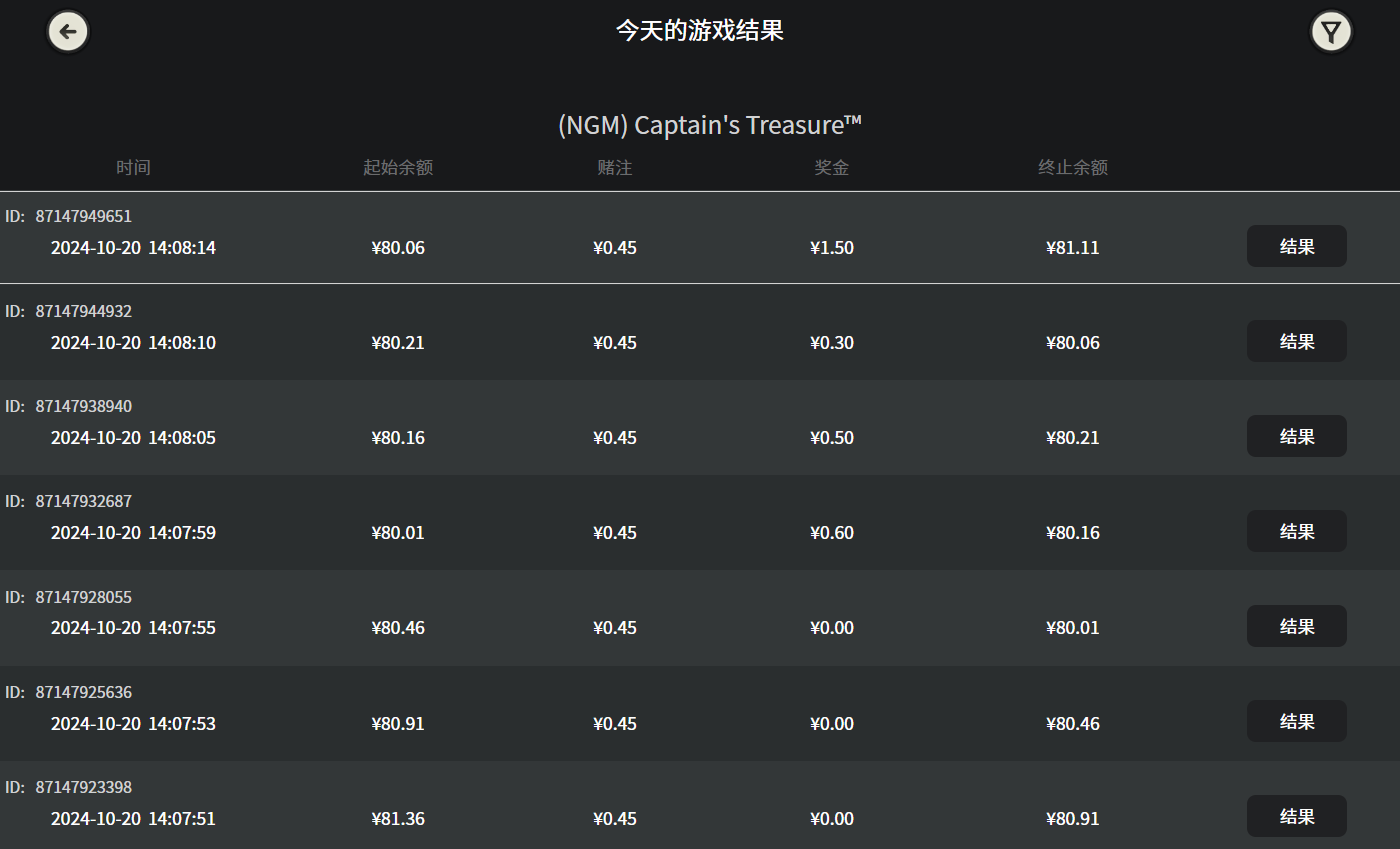The image size is (1400, 849).
Task: View 结果 for the 14:08:05 round
Action: tap(1296, 436)
